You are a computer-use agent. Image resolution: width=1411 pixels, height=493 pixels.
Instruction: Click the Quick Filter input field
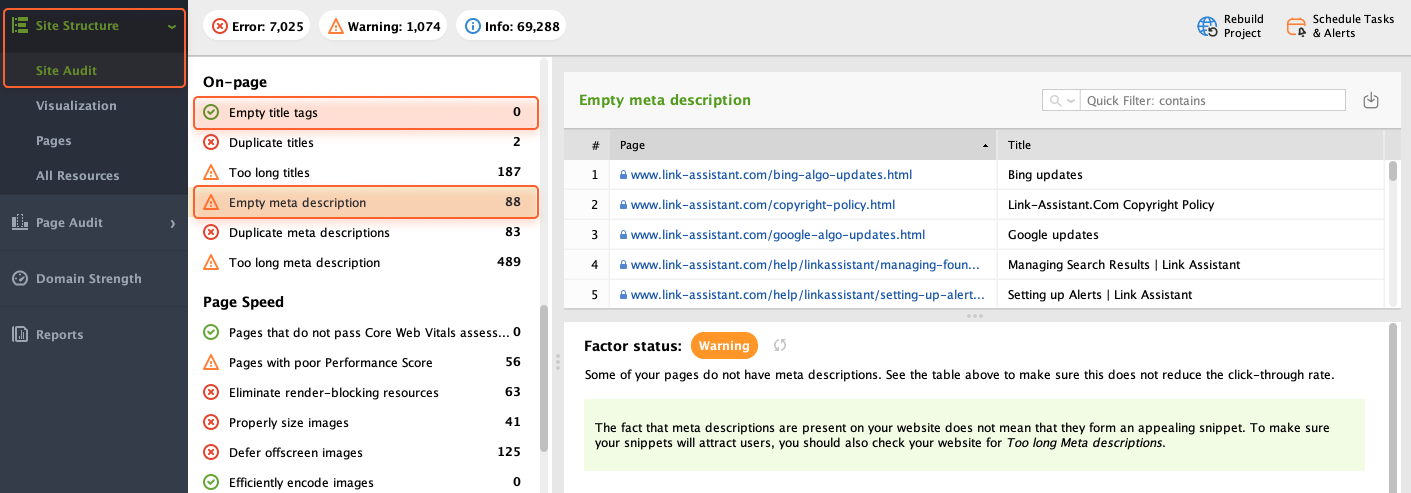pos(1213,101)
